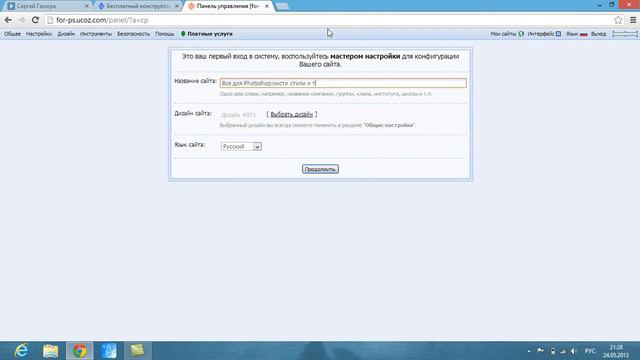Switch keyboard language via РУС indicator
This screenshot has height=360, width=640.
click(590, 351)
